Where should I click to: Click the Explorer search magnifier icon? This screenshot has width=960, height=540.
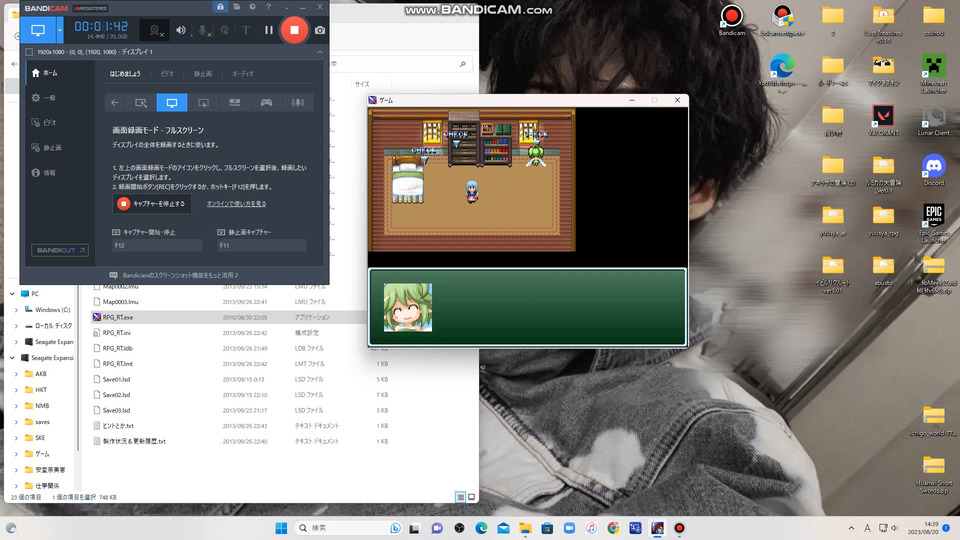(x=462, y=64)
